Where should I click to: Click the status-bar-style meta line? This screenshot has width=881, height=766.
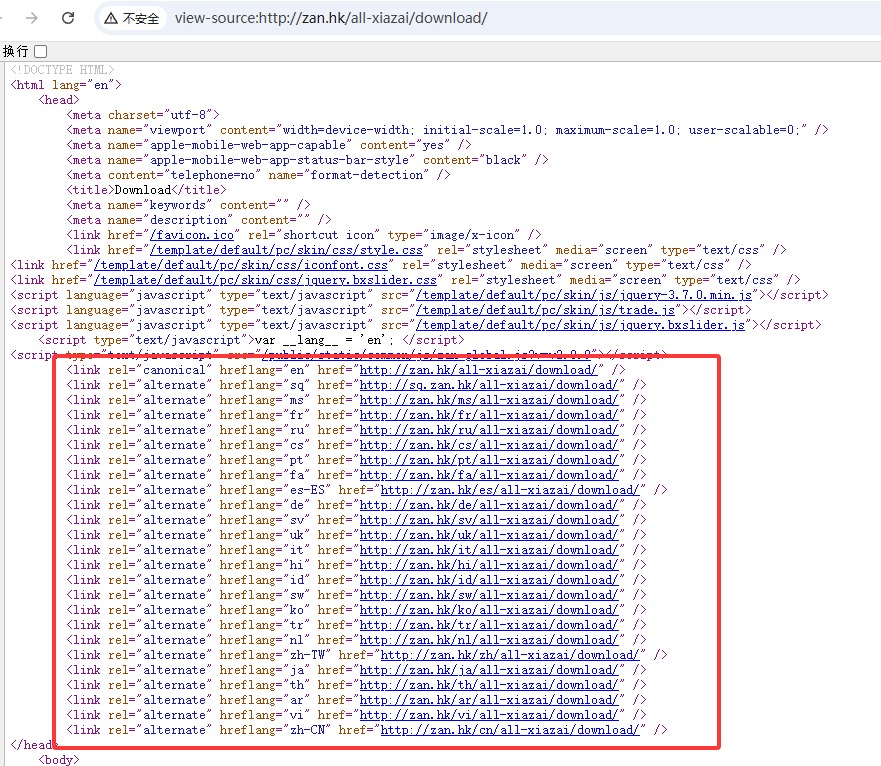(x=307, y=160)
